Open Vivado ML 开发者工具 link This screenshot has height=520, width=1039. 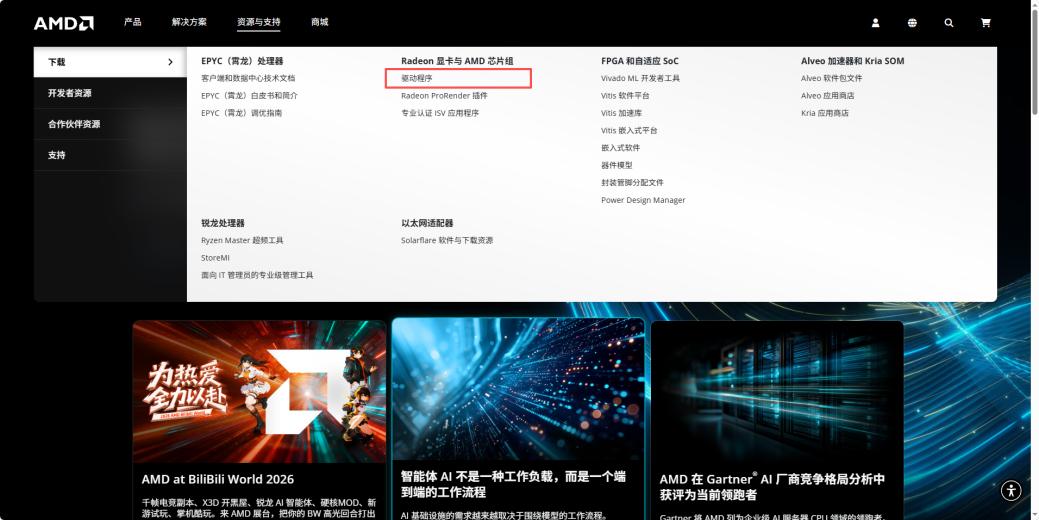(641, 78)
